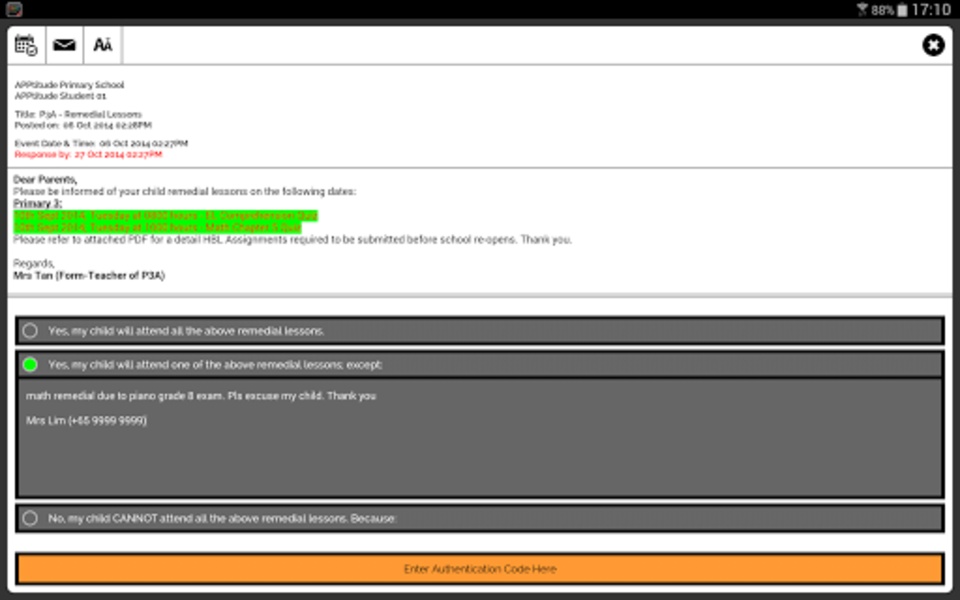Click the 'Event Date & Time' line
This screenshot has height=600, width=960.
(x=101, y=143)
